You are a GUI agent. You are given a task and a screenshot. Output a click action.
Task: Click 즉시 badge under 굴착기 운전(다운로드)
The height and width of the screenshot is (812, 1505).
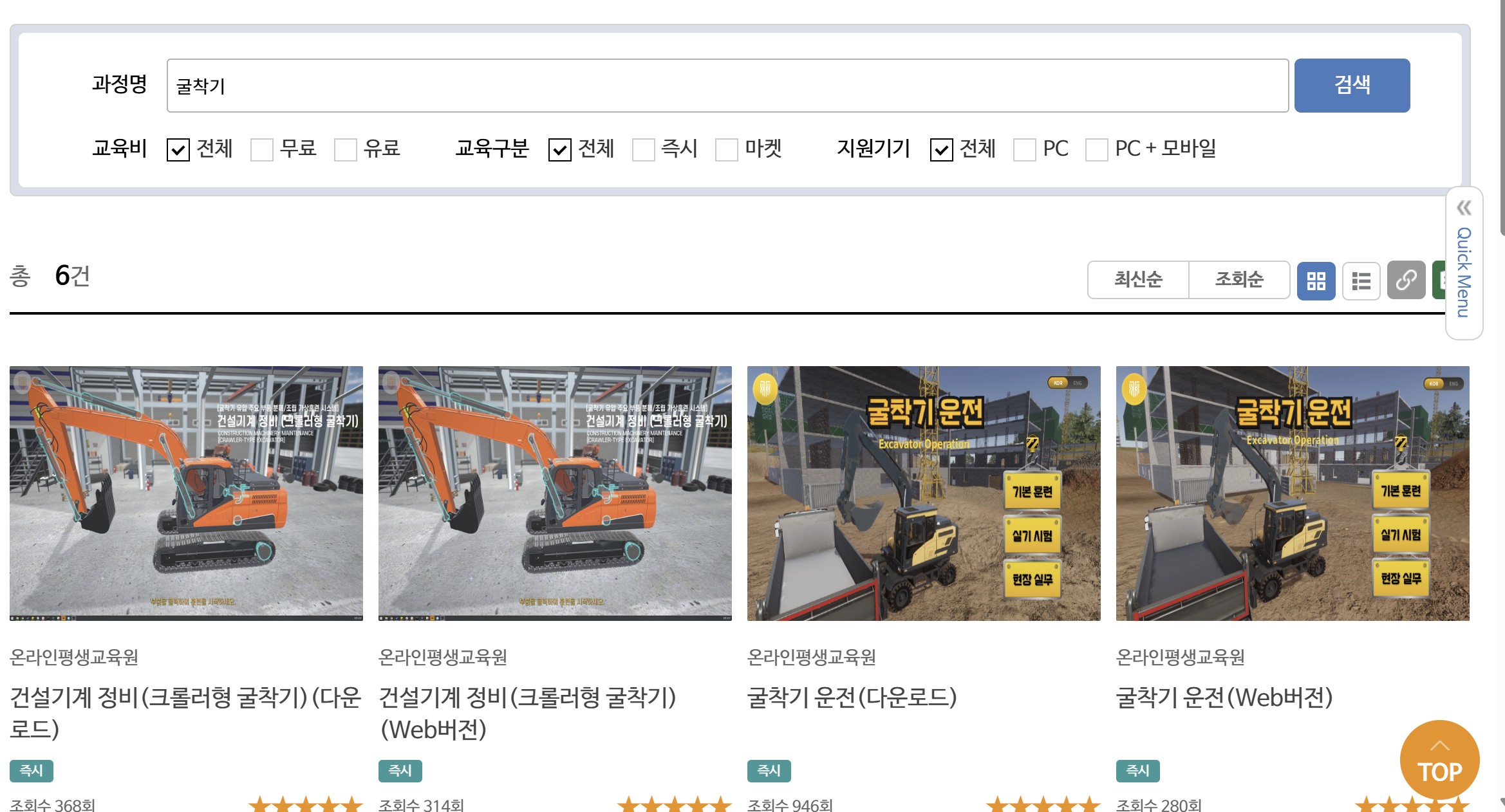coord(769,770)
